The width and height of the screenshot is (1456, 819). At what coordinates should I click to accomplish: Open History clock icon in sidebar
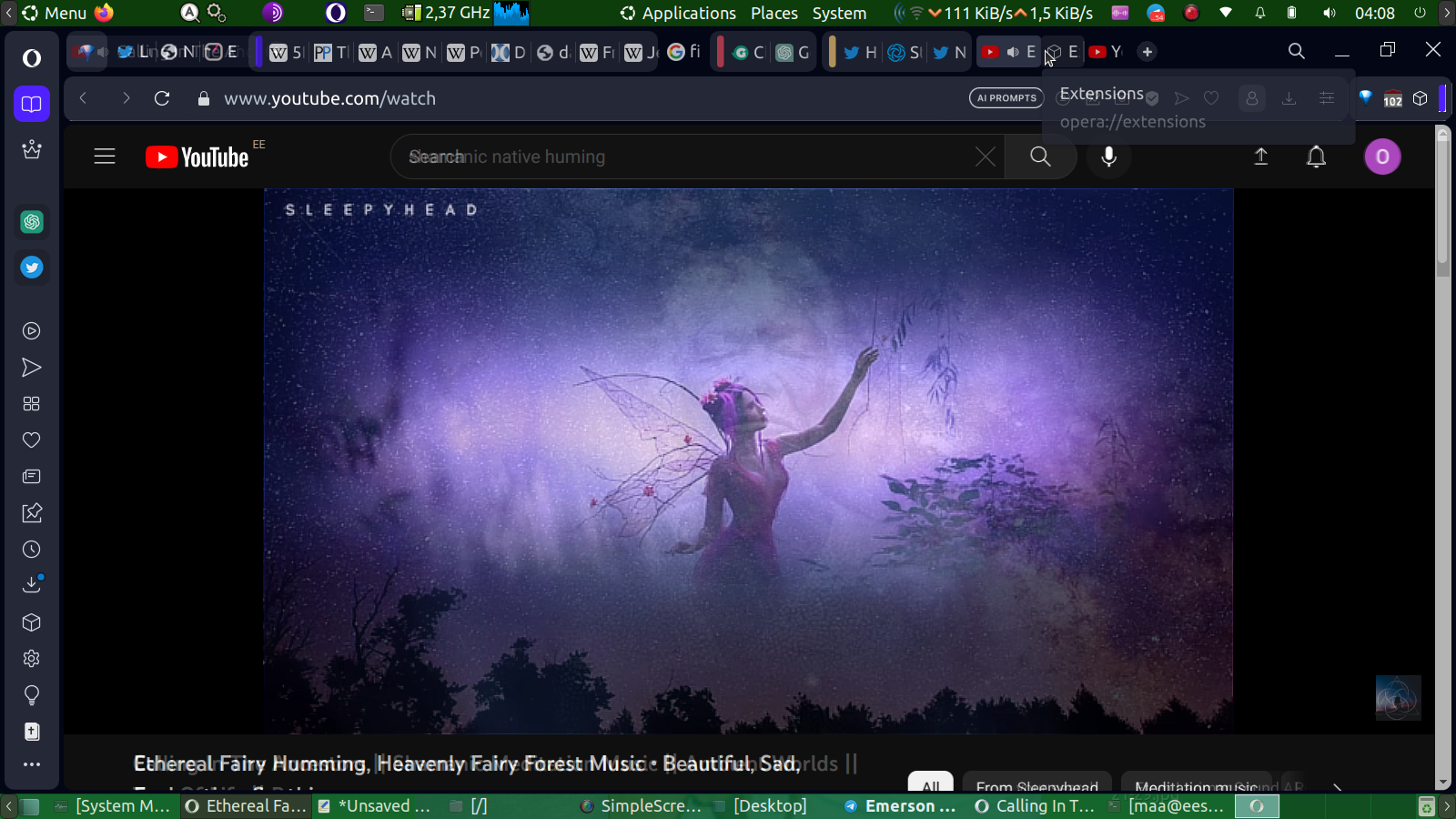pyautogui.click(x=32, y=550)
